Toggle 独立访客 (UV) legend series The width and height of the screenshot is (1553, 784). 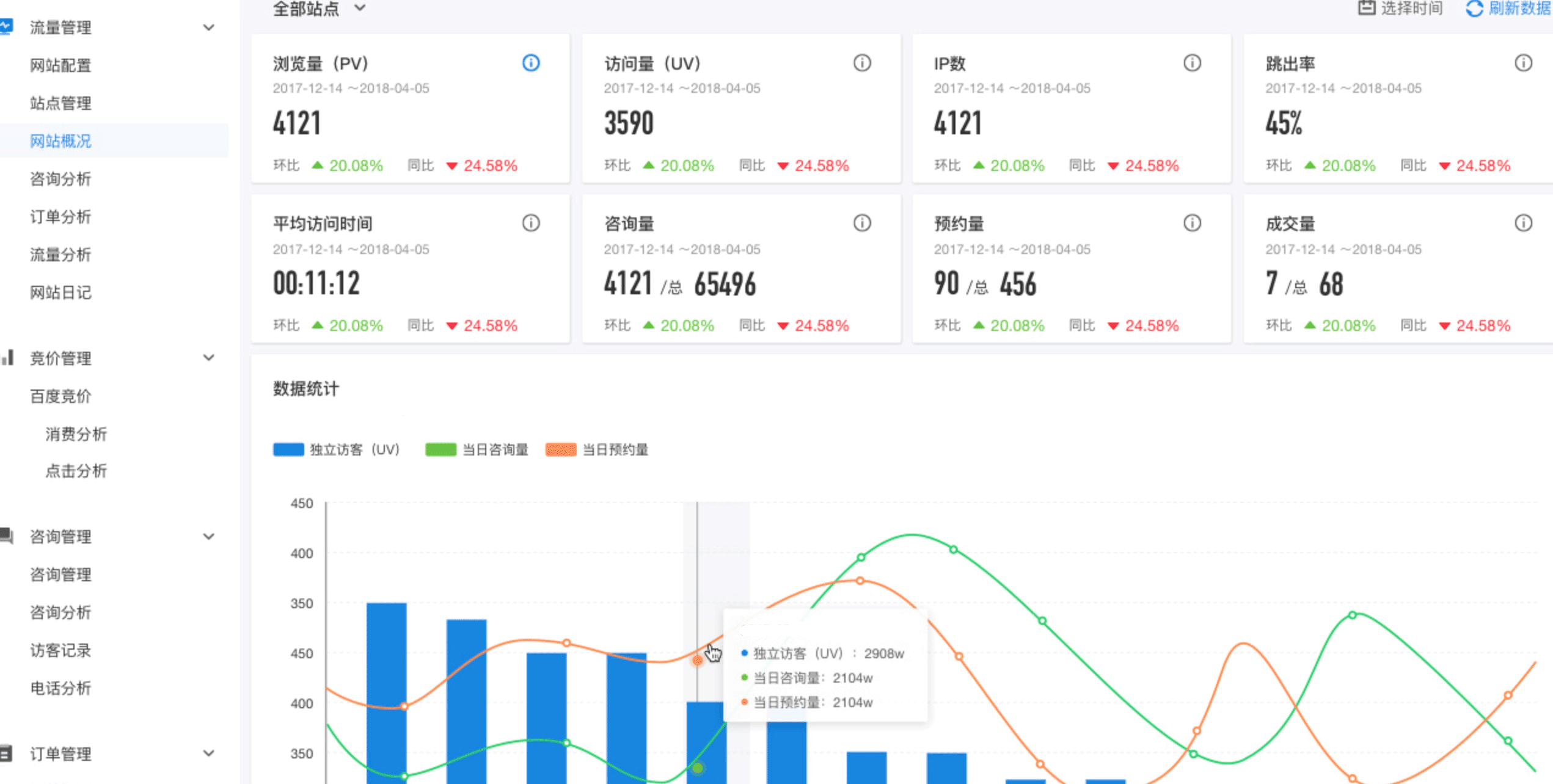tap(354, 450)
